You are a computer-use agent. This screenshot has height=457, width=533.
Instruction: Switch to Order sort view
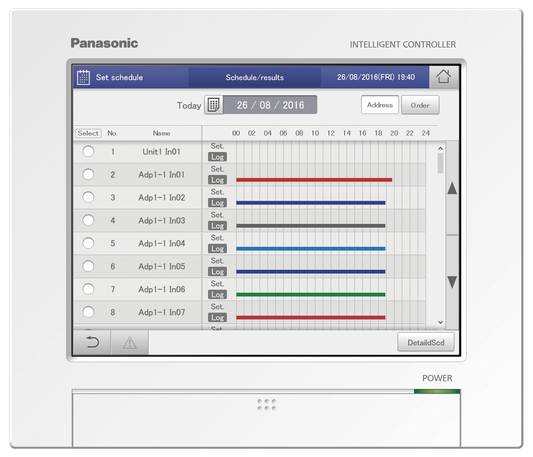pos(420,105)
